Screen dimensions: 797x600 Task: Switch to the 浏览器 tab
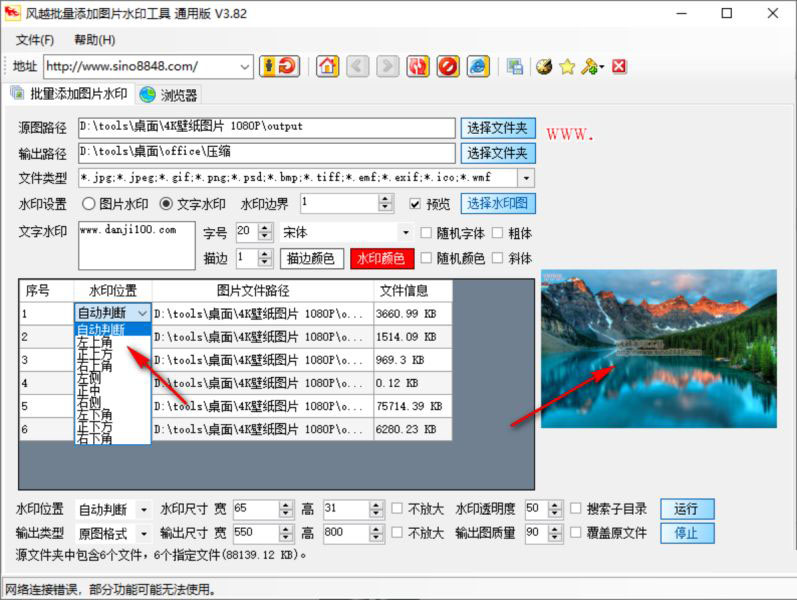tap(169, 95)
